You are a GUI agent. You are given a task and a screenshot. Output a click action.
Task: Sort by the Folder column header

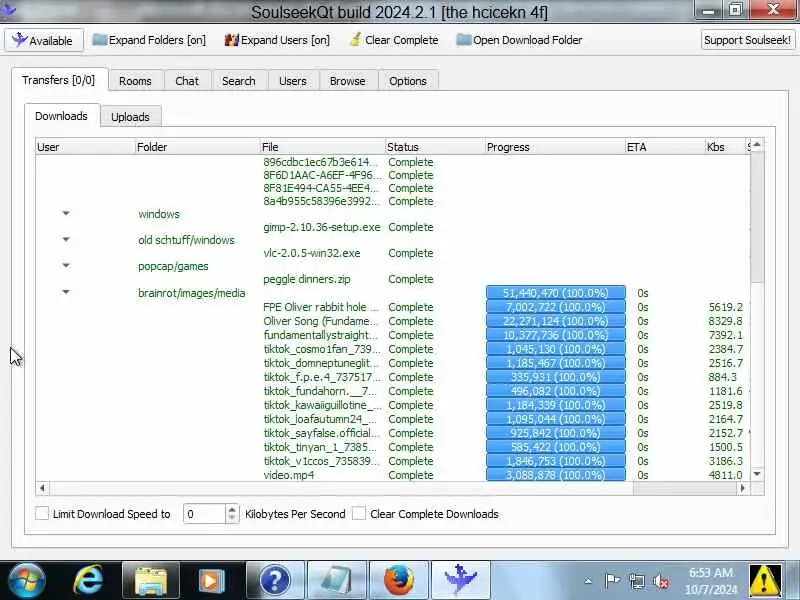pos(197,147)
